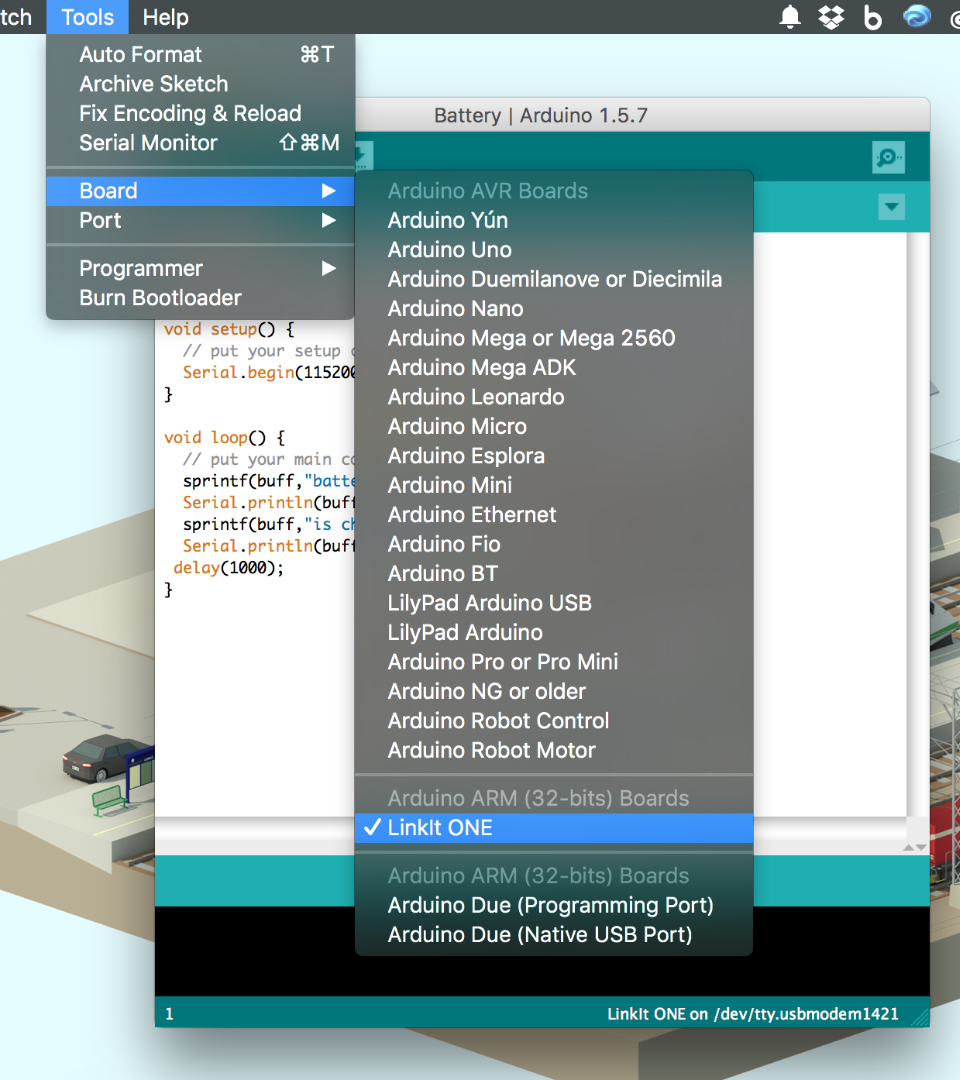Select LilyPad Arduino board
This screenshot has height=1080, width=960.
554,633
